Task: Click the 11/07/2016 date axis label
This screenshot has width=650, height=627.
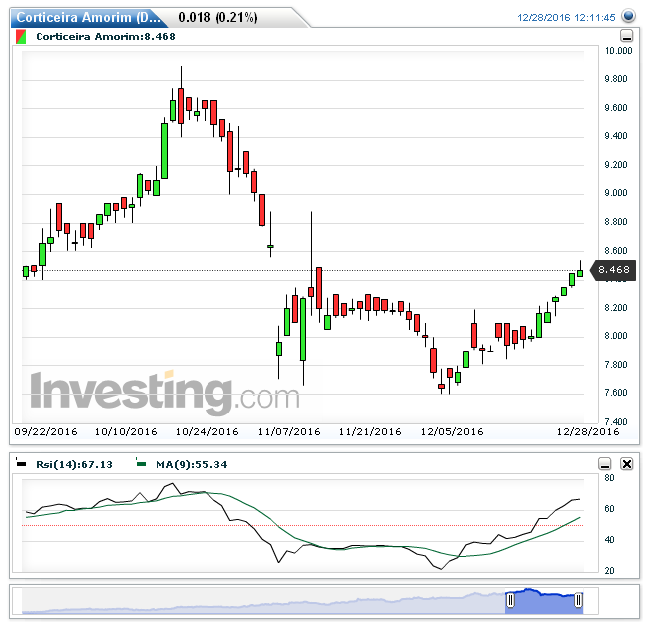Action: click(289, 431)
